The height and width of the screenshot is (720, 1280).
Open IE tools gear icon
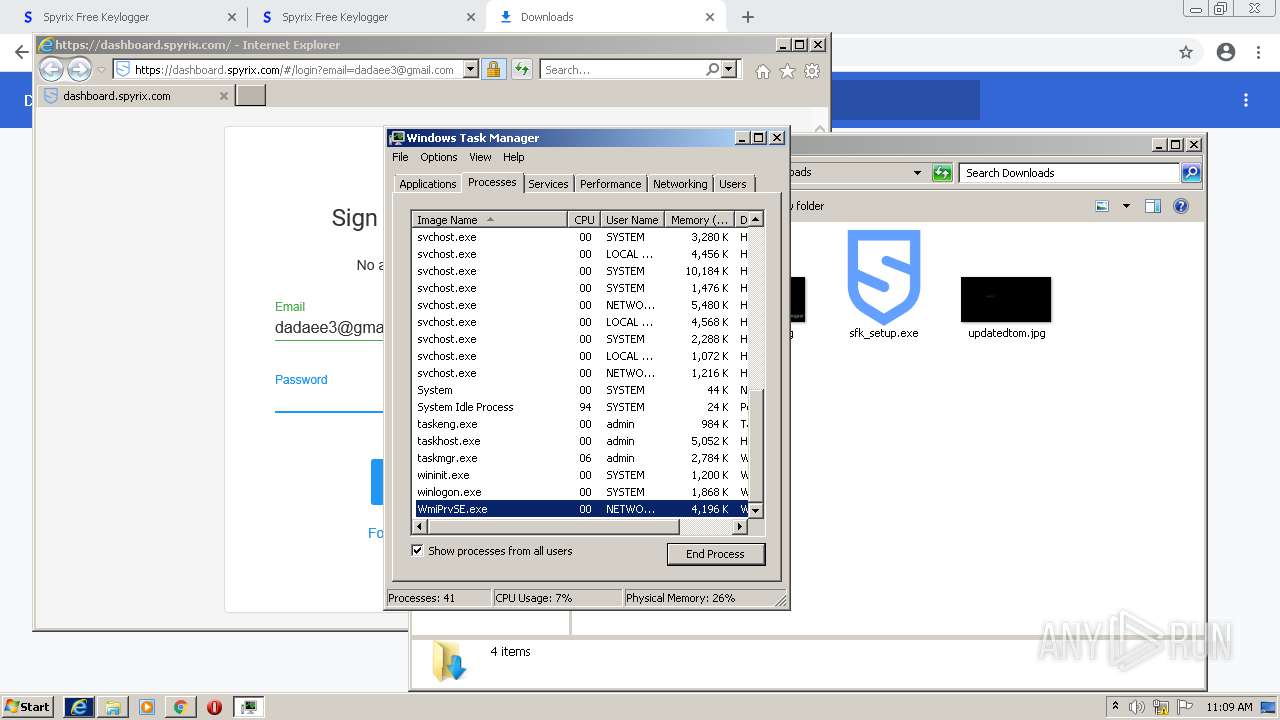coord(812,71)
